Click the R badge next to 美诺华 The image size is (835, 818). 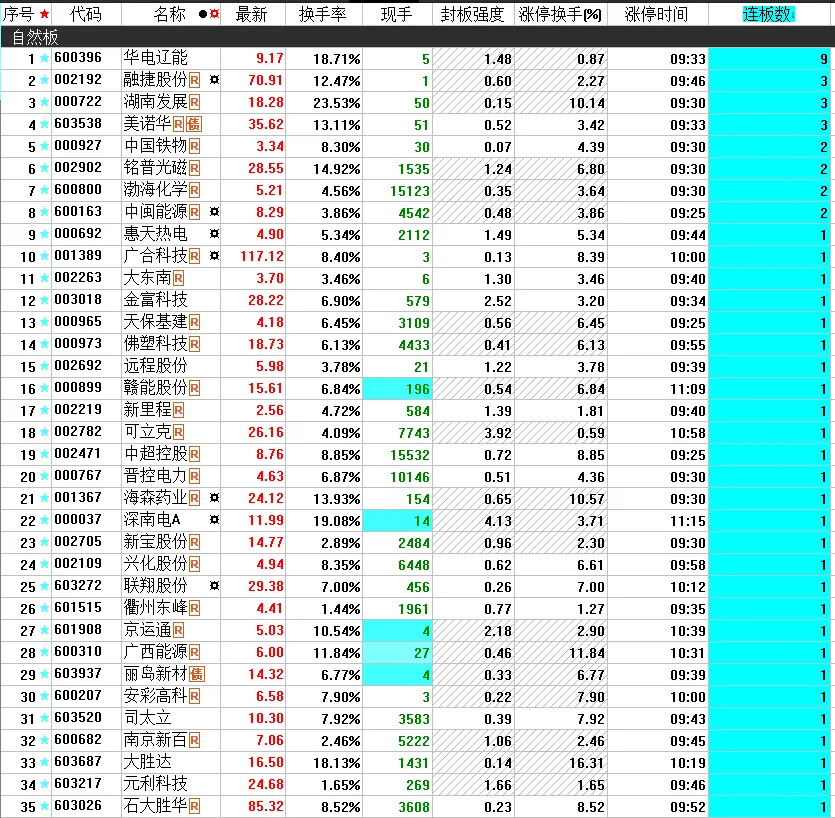[x=178, y=125]
